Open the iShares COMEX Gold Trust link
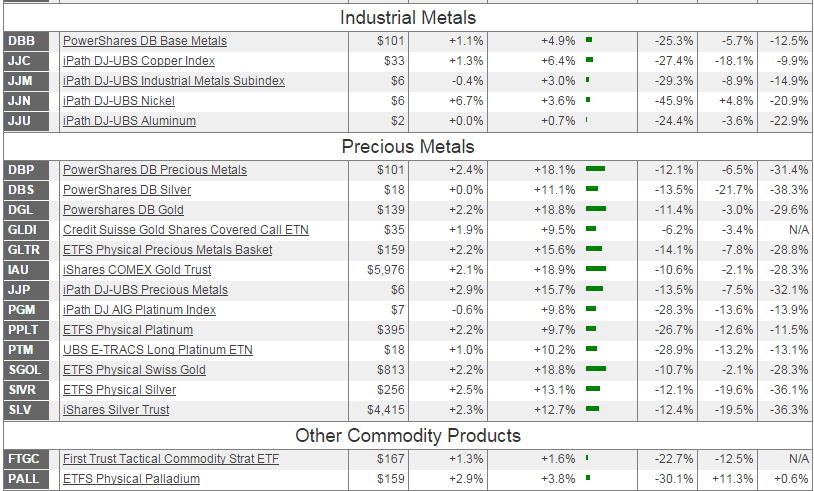Image resolution: width=814 pixels, height=491 pixels. pos(137,270)
